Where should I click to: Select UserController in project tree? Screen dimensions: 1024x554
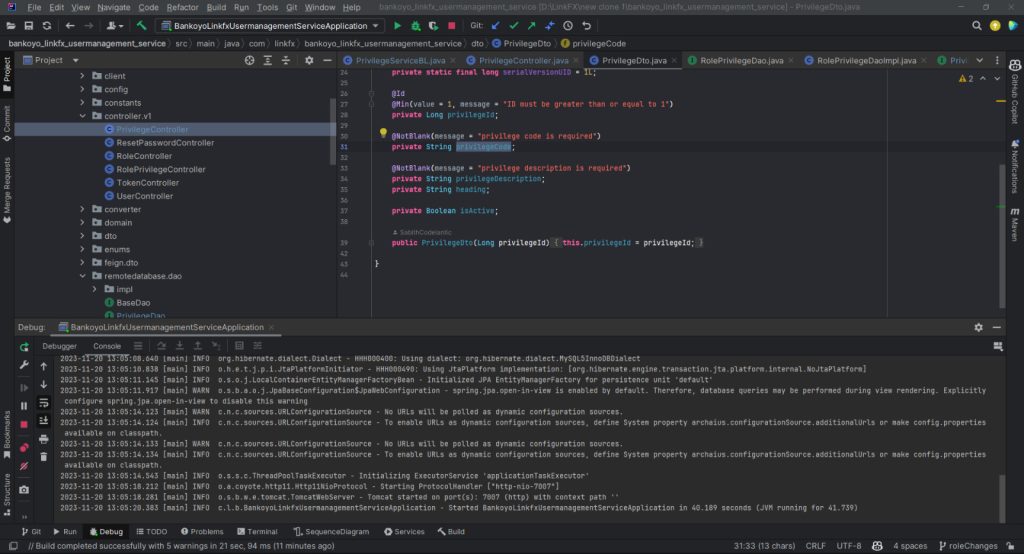tap(144, 196)
